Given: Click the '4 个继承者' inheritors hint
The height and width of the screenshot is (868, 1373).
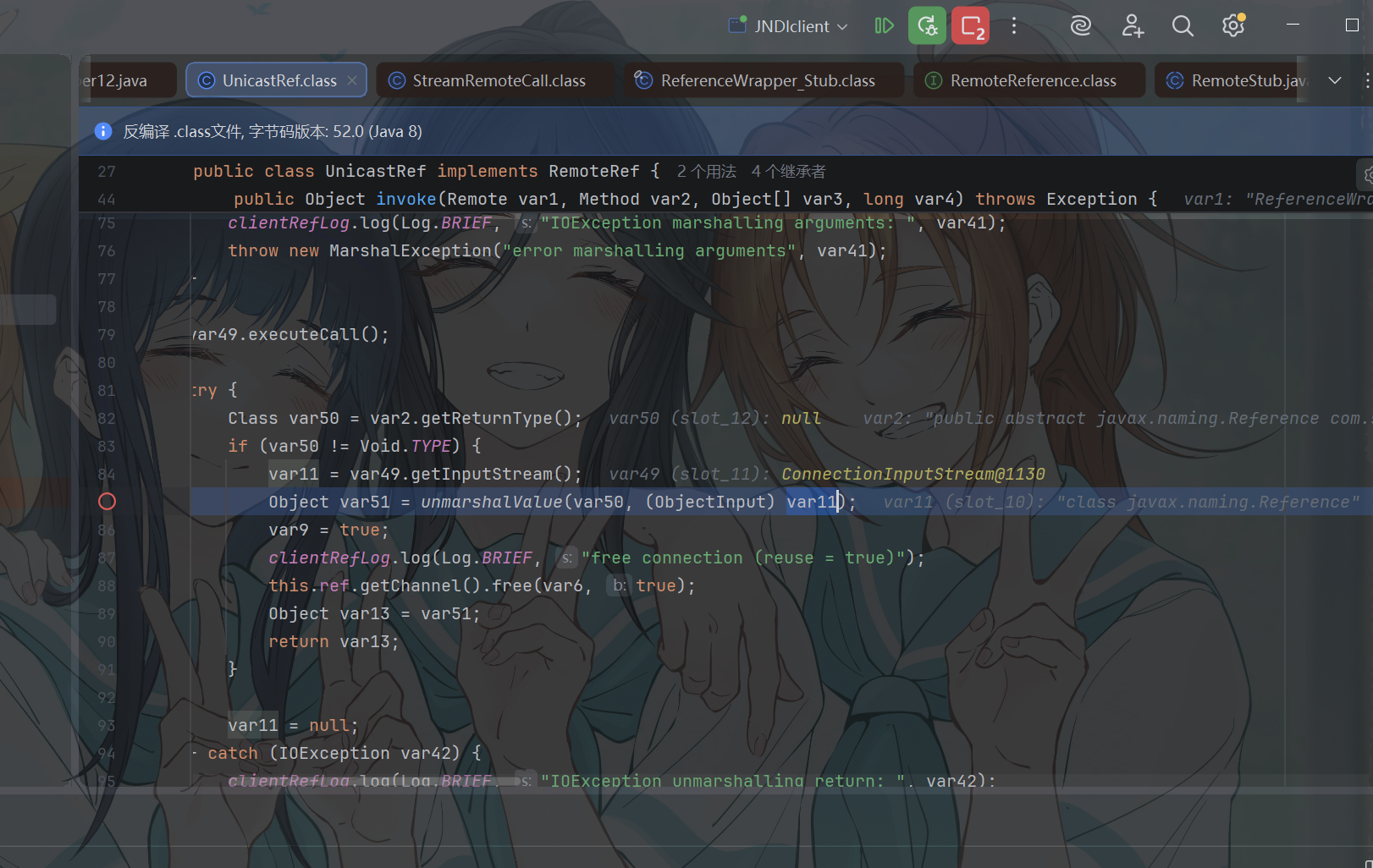Looking at the screenshot, I should (x=789, y=172).
